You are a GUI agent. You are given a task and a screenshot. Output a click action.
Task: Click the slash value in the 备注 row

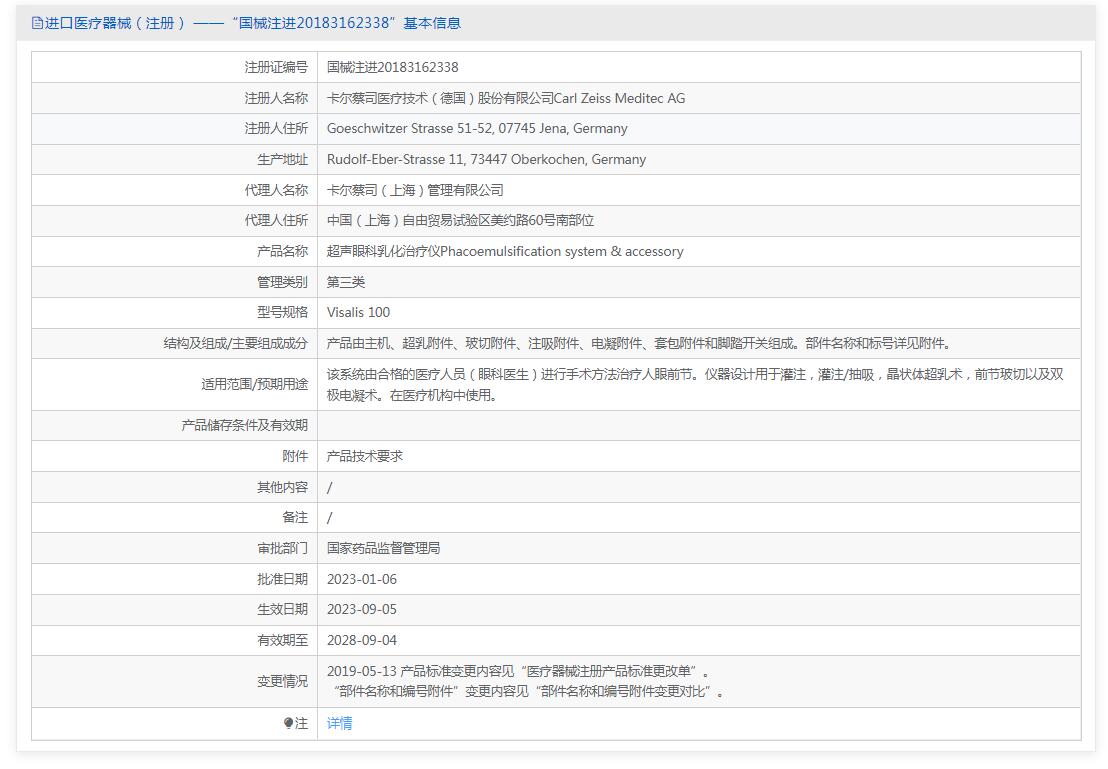(329, 518)
